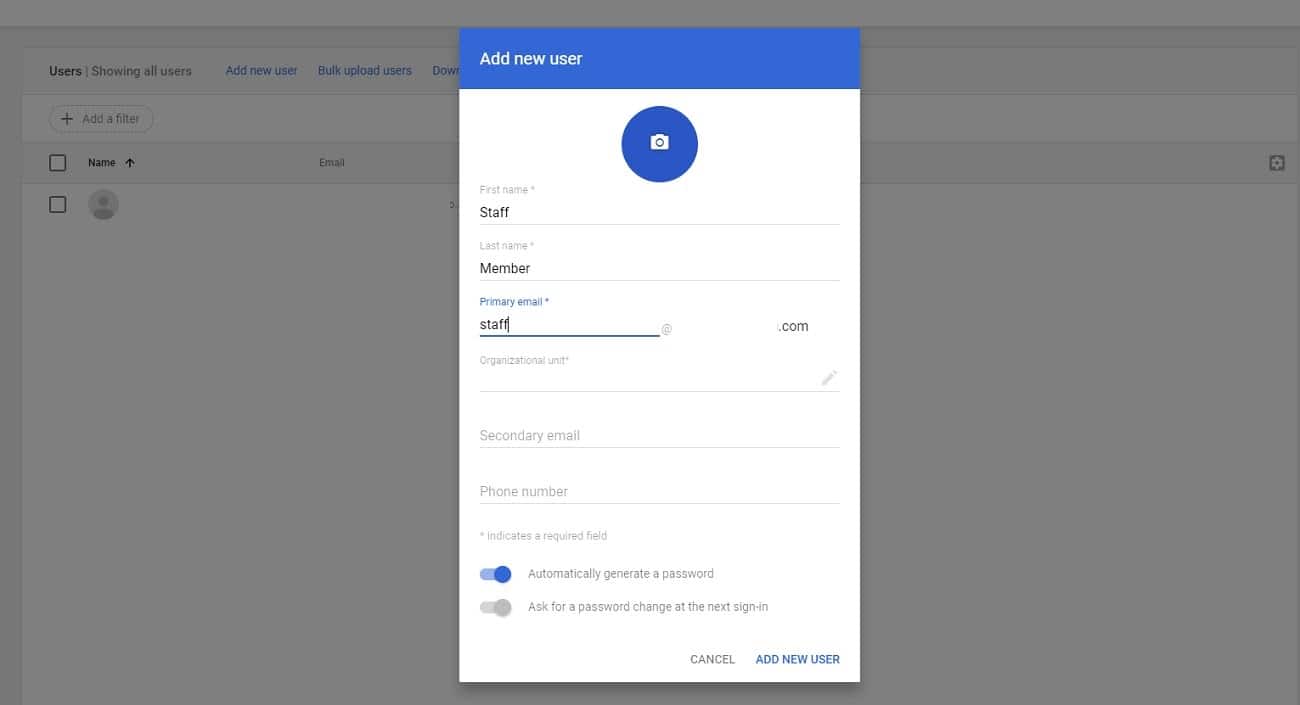Select the checkbox for the first user row
Screen dimensions: 1300x705
point(57,203)
